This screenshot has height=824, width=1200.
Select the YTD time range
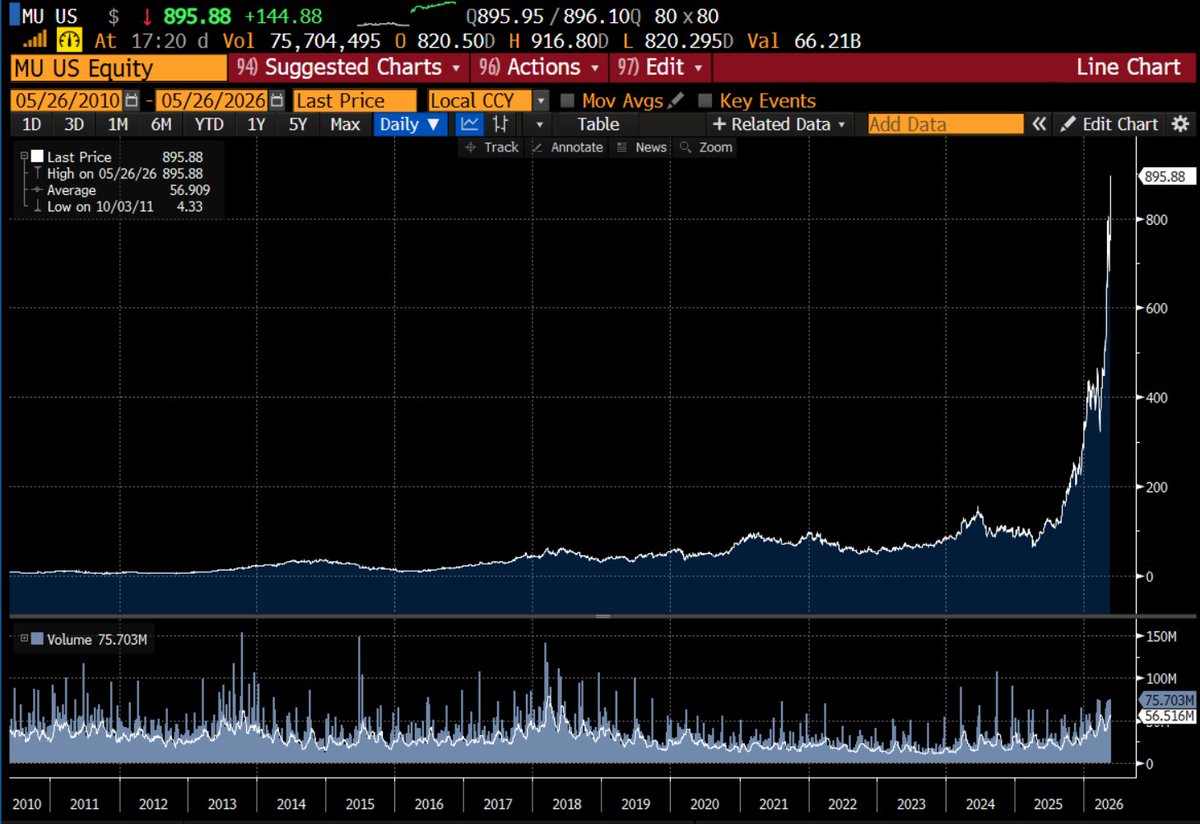(209, 124)
